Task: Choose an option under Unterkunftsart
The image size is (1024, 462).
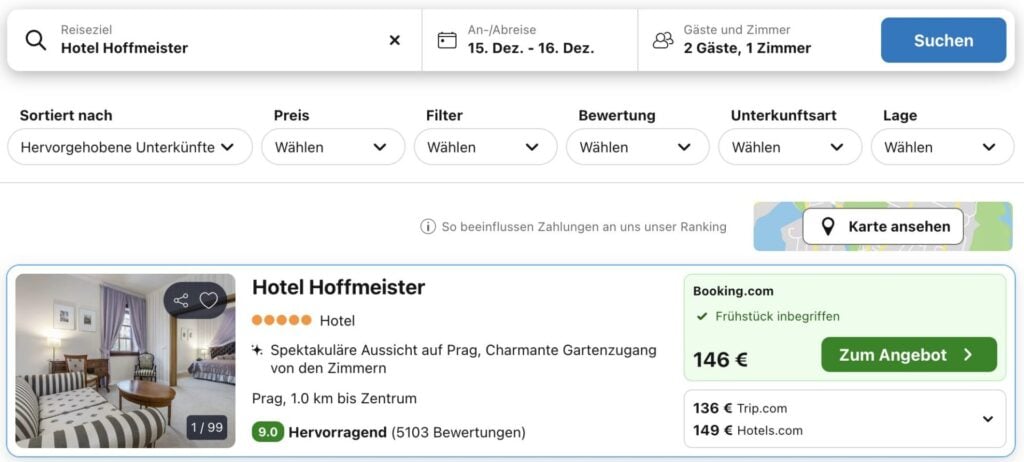Action: coord(789,147)
